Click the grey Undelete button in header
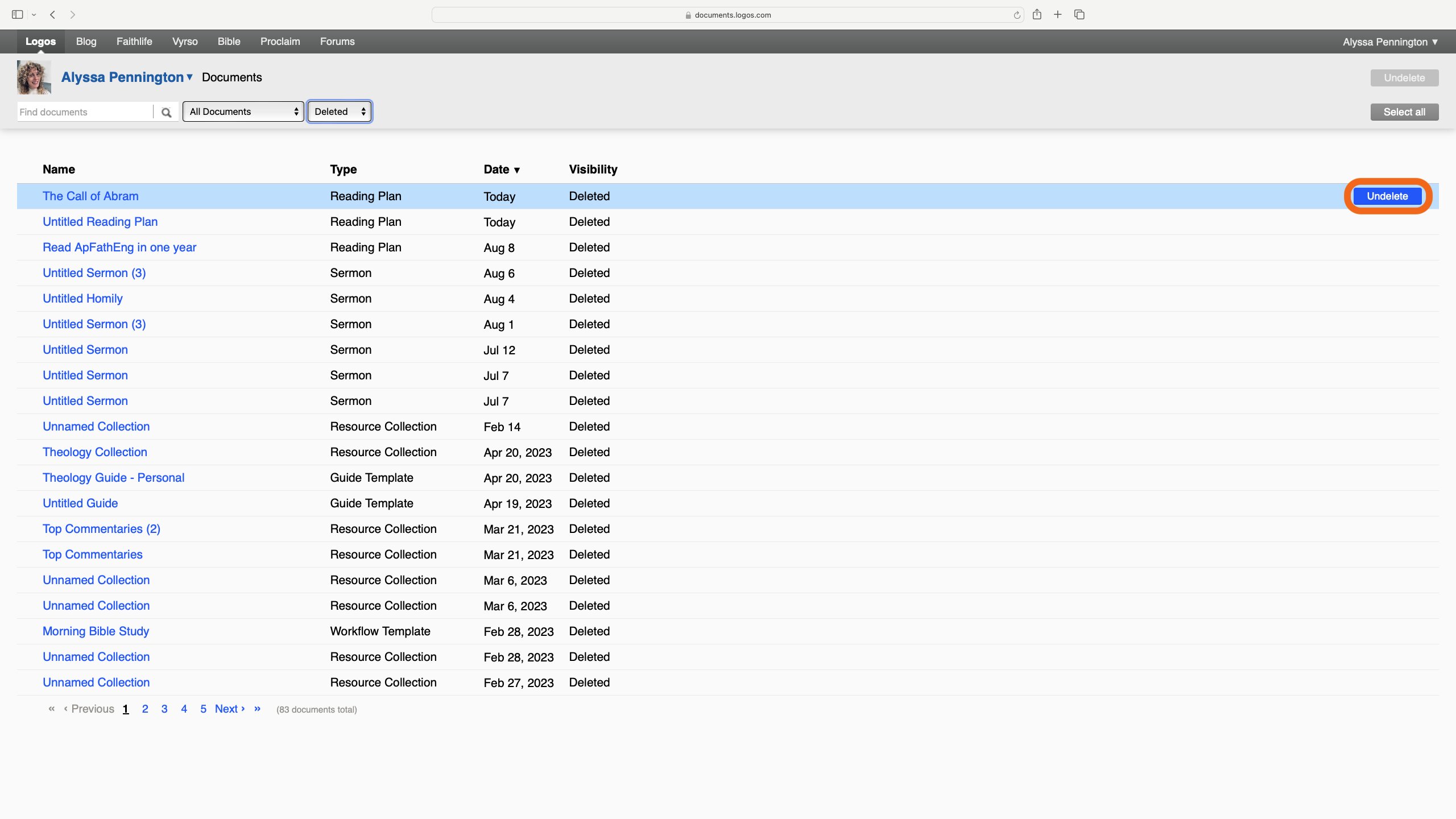The width and height of the screenshot is (1456, 819). (1404, 78)
